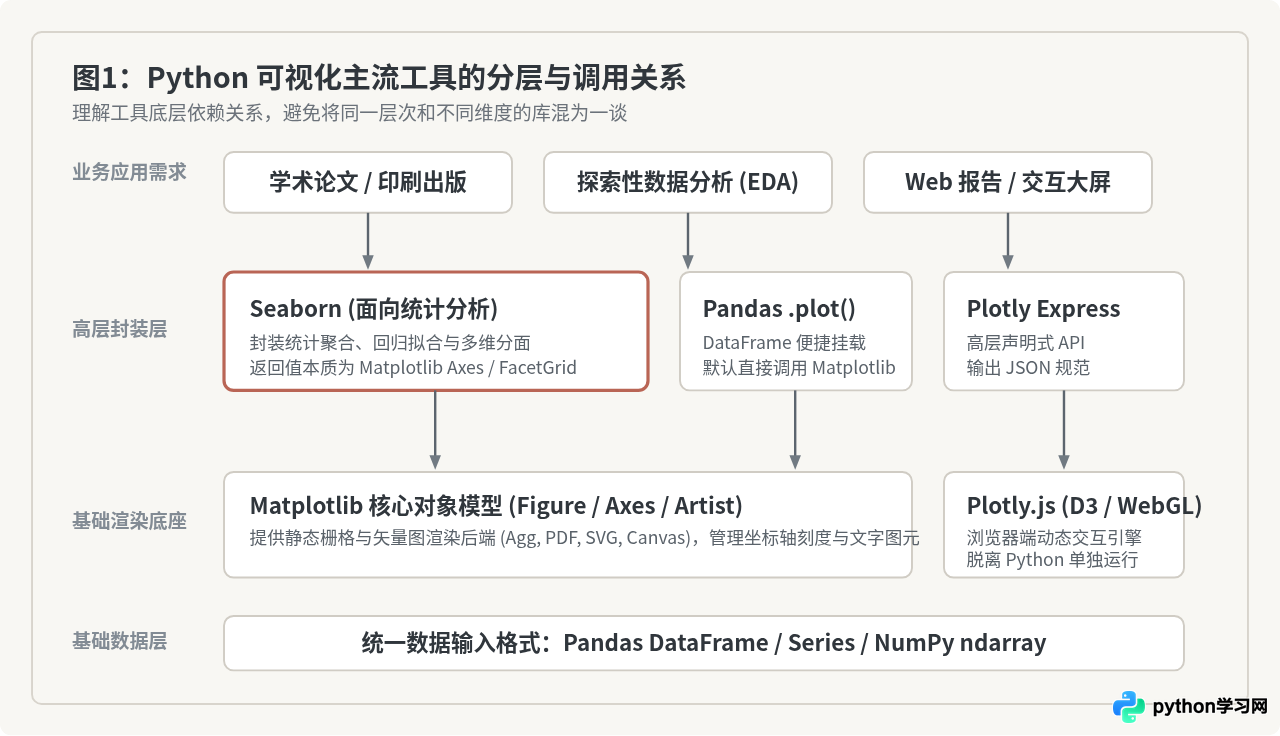The height and width of the screenshot is (736, 1280).
Task: Click the 业务应用需求 row label
Action: click(129, 172)
